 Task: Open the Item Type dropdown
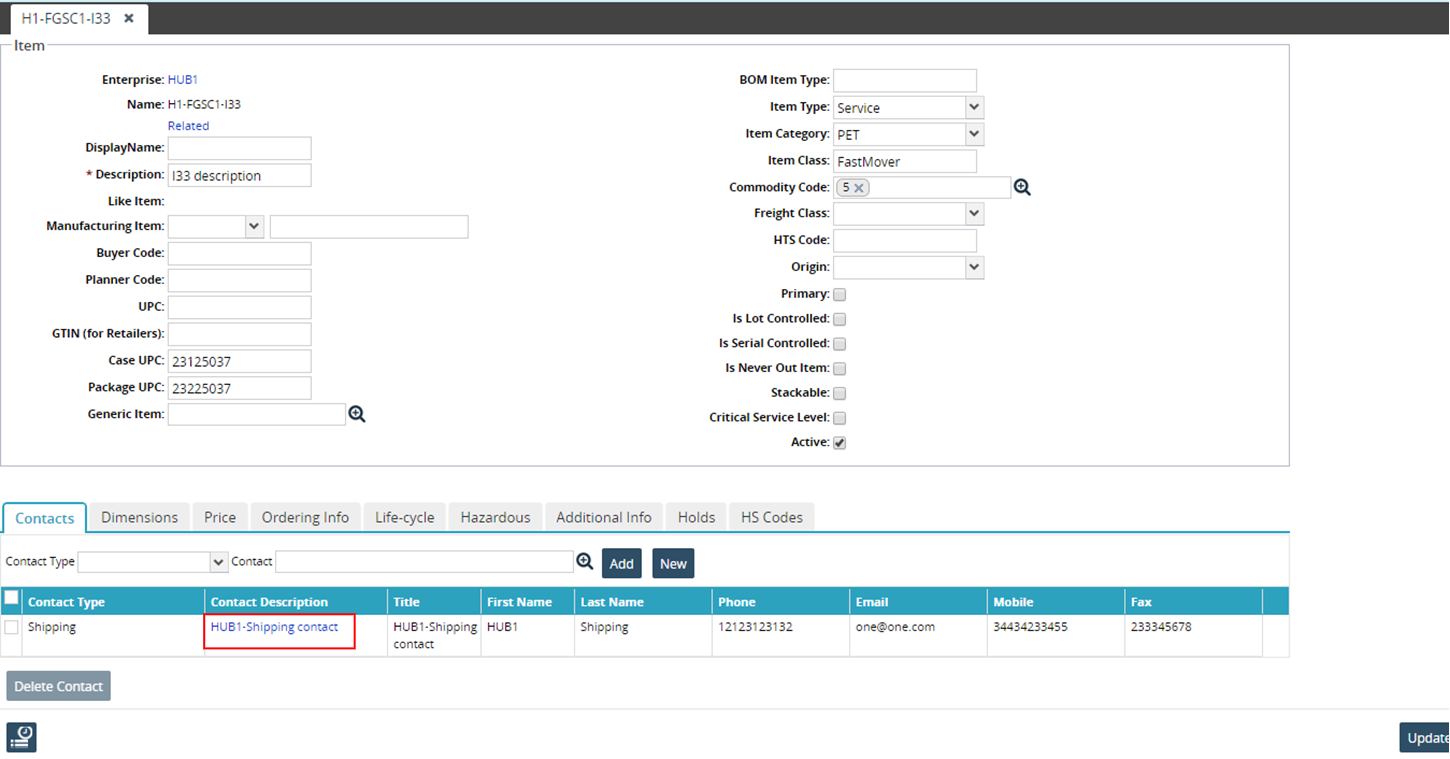(974, 107)
